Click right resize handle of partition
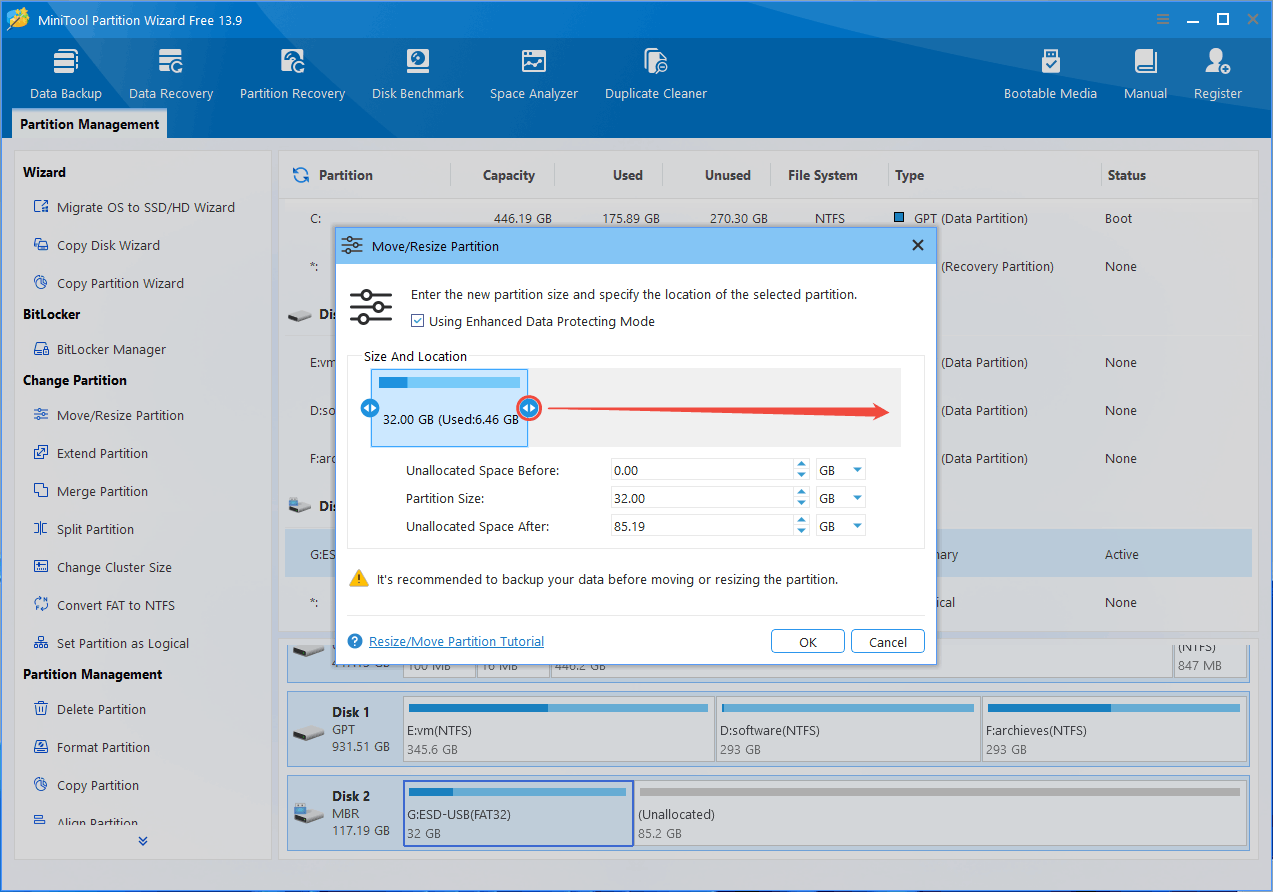Viewport: 1273px width, 892px height. tap(529, 408)
